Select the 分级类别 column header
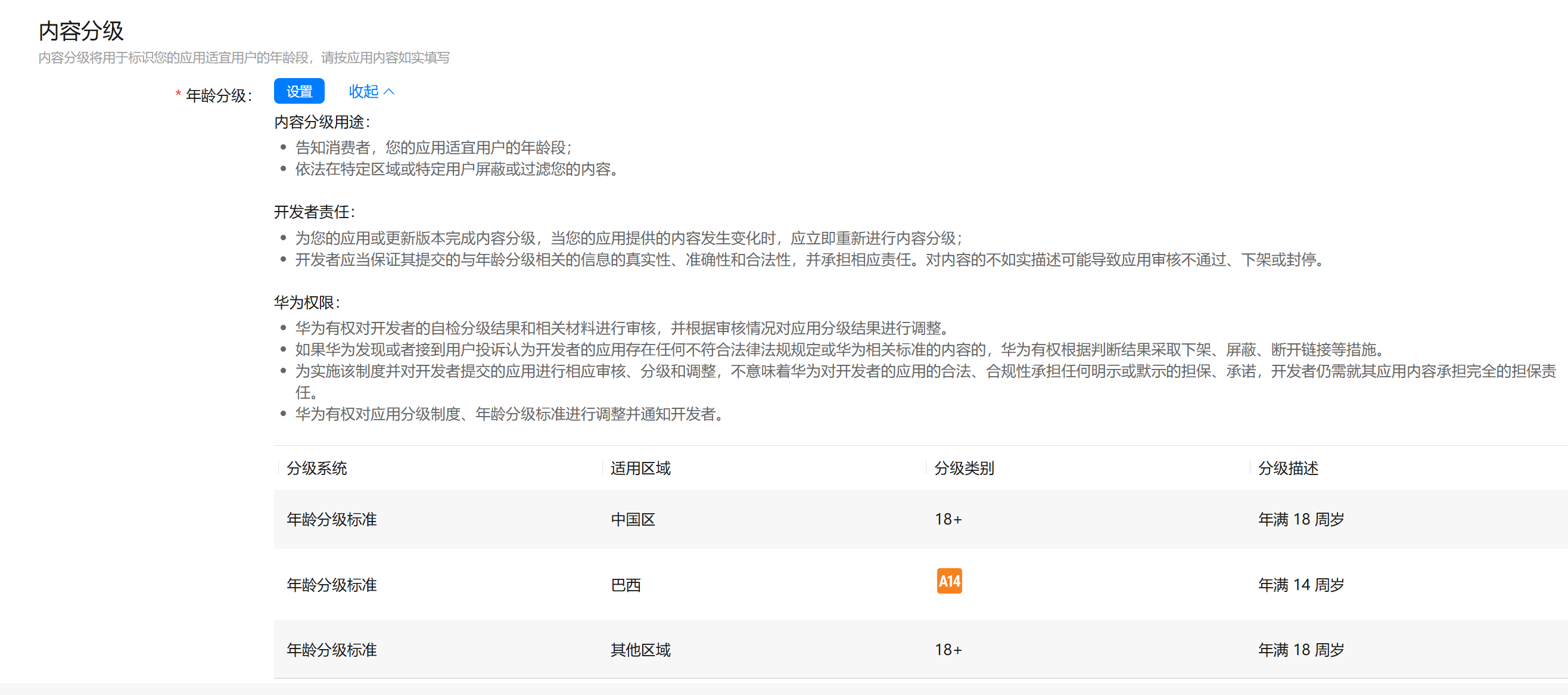 click(x=964, y=468)
